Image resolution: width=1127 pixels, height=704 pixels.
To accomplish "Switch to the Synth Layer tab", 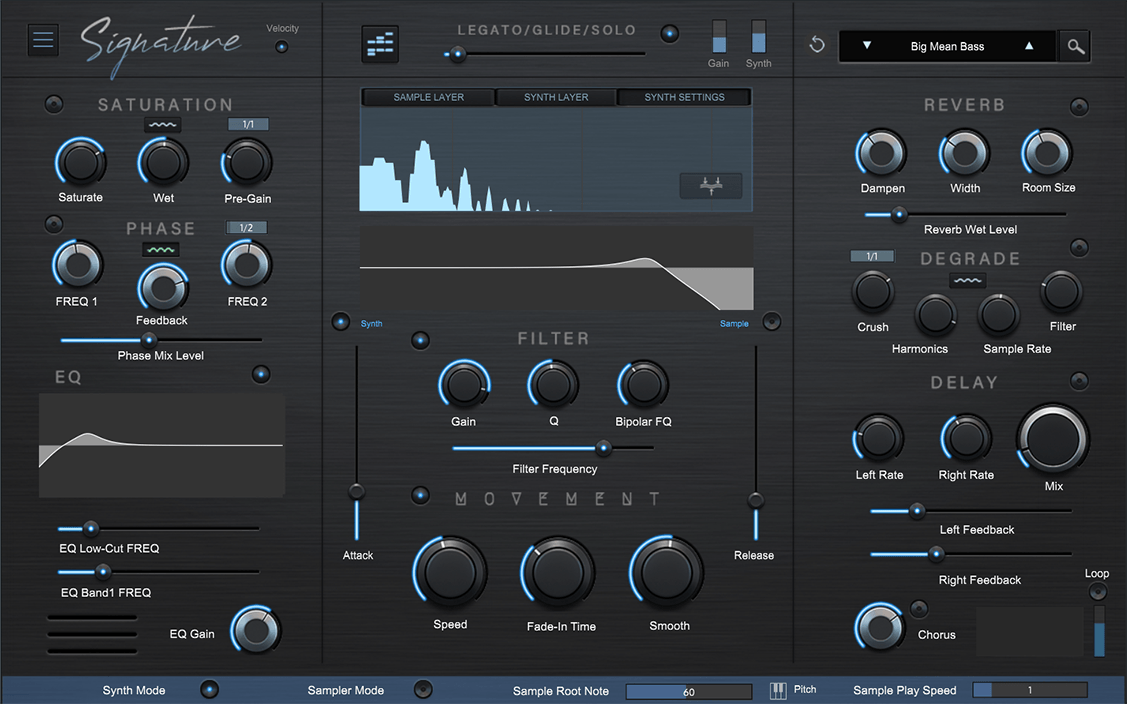I will click(x=556, y=97).
